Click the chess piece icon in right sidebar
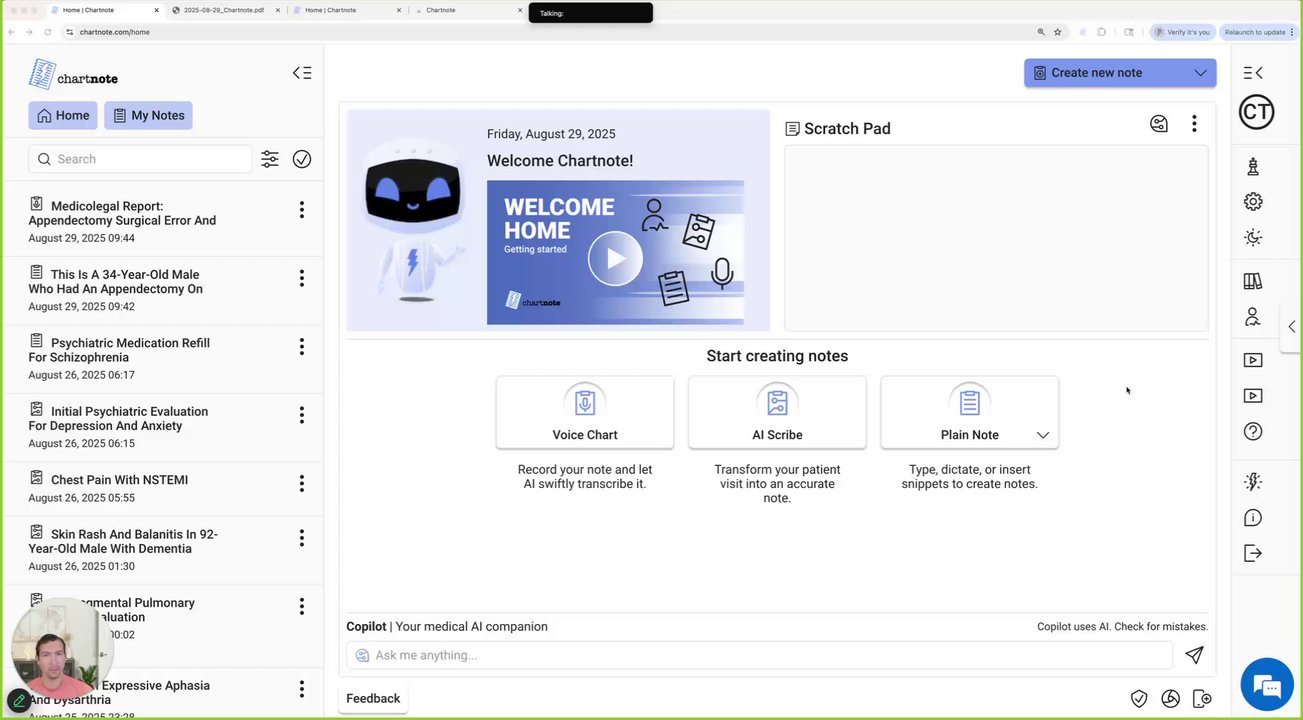Viewport: 1303px width, 720px height. click(1253, 166)
